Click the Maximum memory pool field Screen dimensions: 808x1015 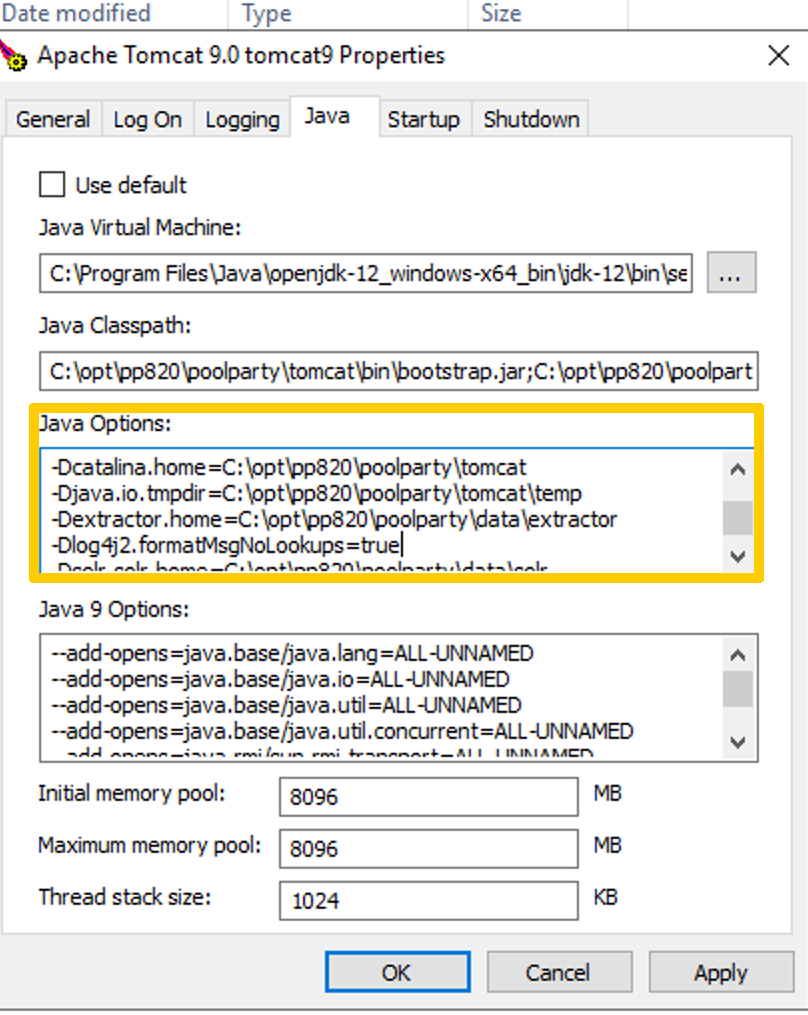[x=429, y=849]
